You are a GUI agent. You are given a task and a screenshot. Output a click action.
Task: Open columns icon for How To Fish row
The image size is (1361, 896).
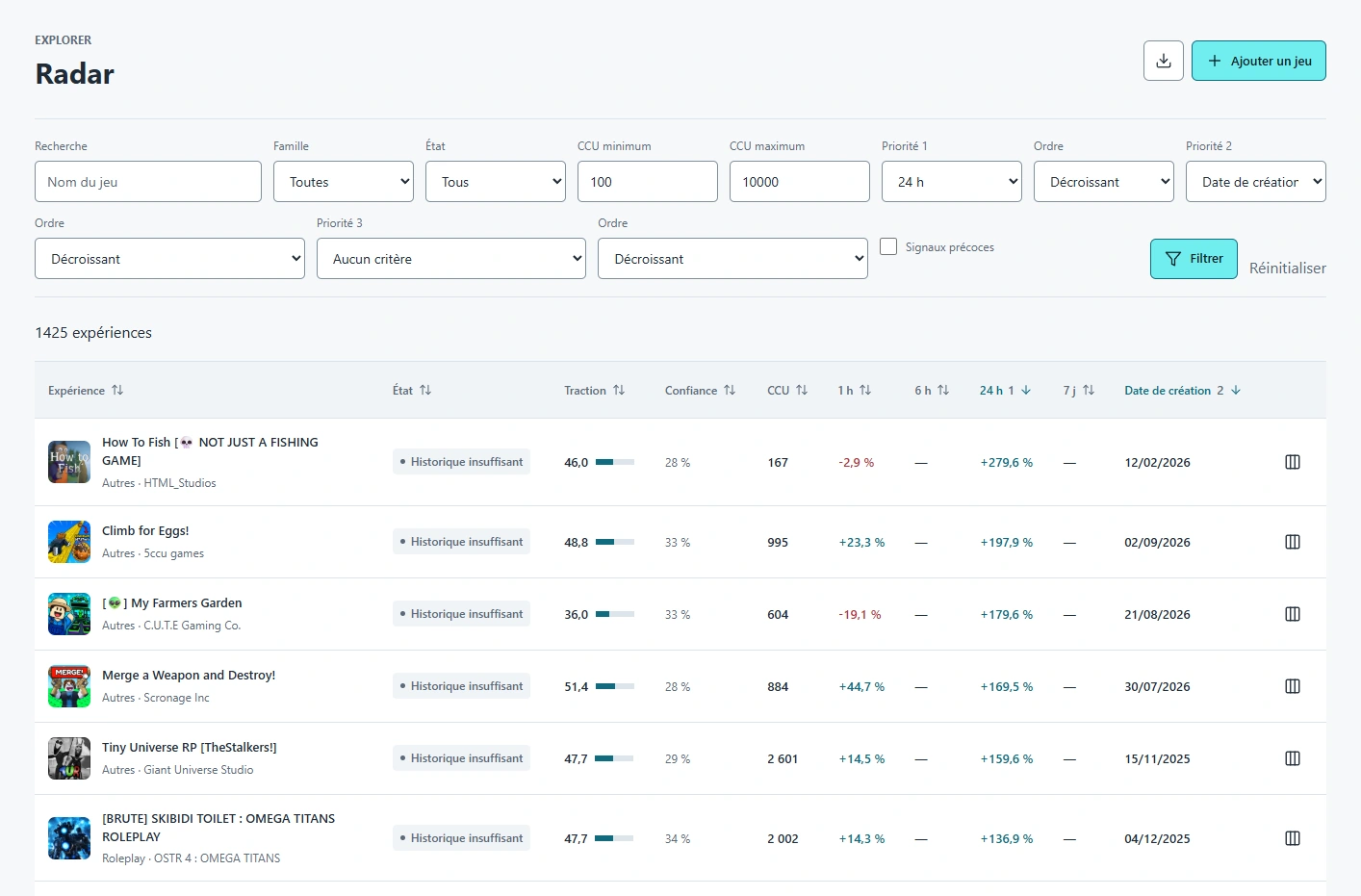tap(1293, 462)
